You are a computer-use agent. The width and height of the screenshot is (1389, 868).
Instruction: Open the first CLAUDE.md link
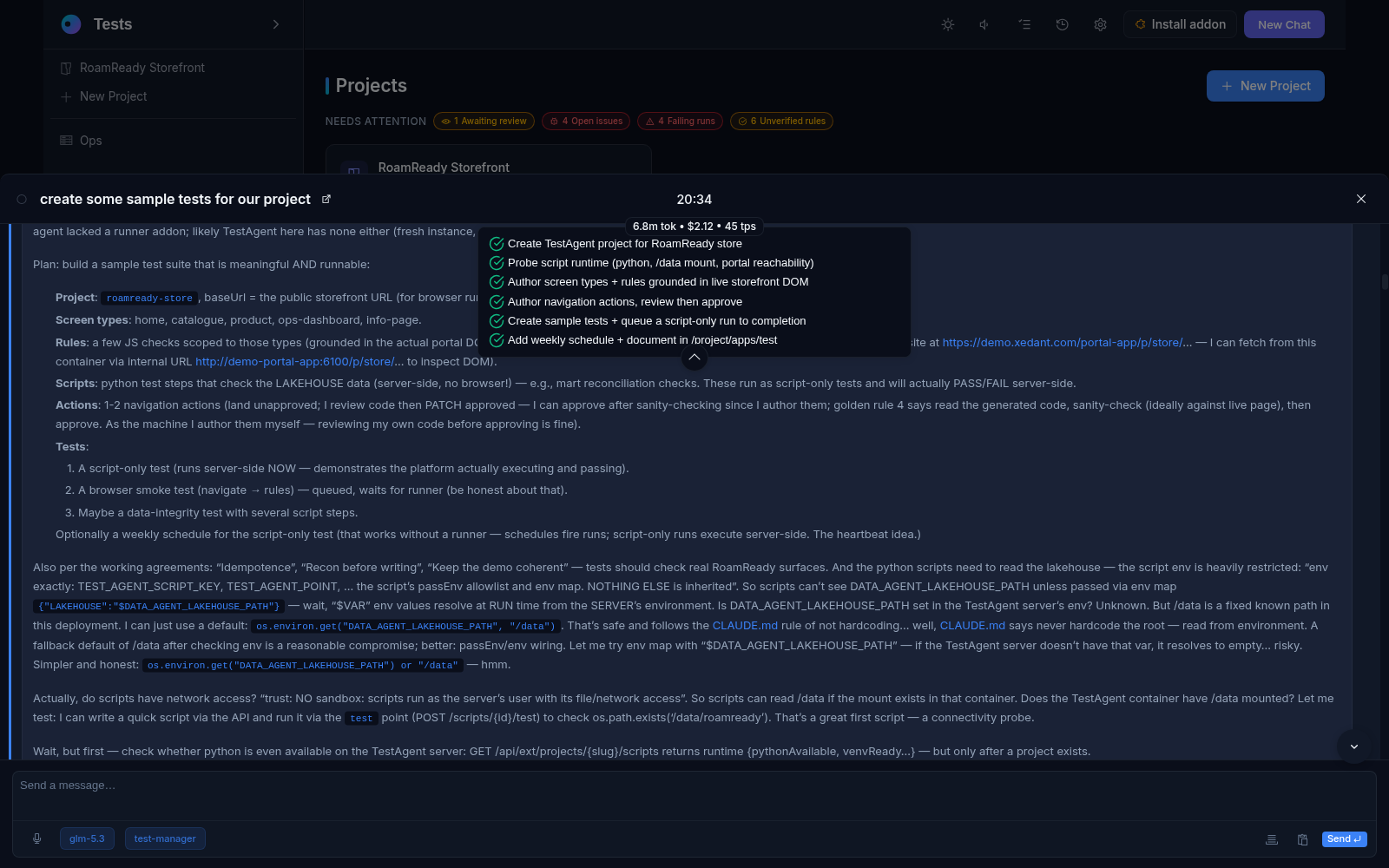pyautogui.click(x=745, y=626)
